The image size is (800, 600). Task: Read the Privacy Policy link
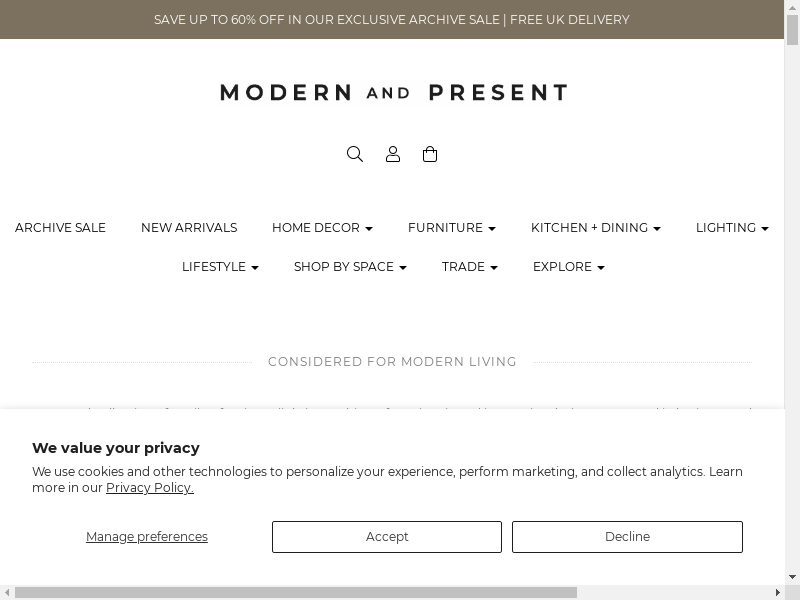pyautogui.click(x=150, y=488)
